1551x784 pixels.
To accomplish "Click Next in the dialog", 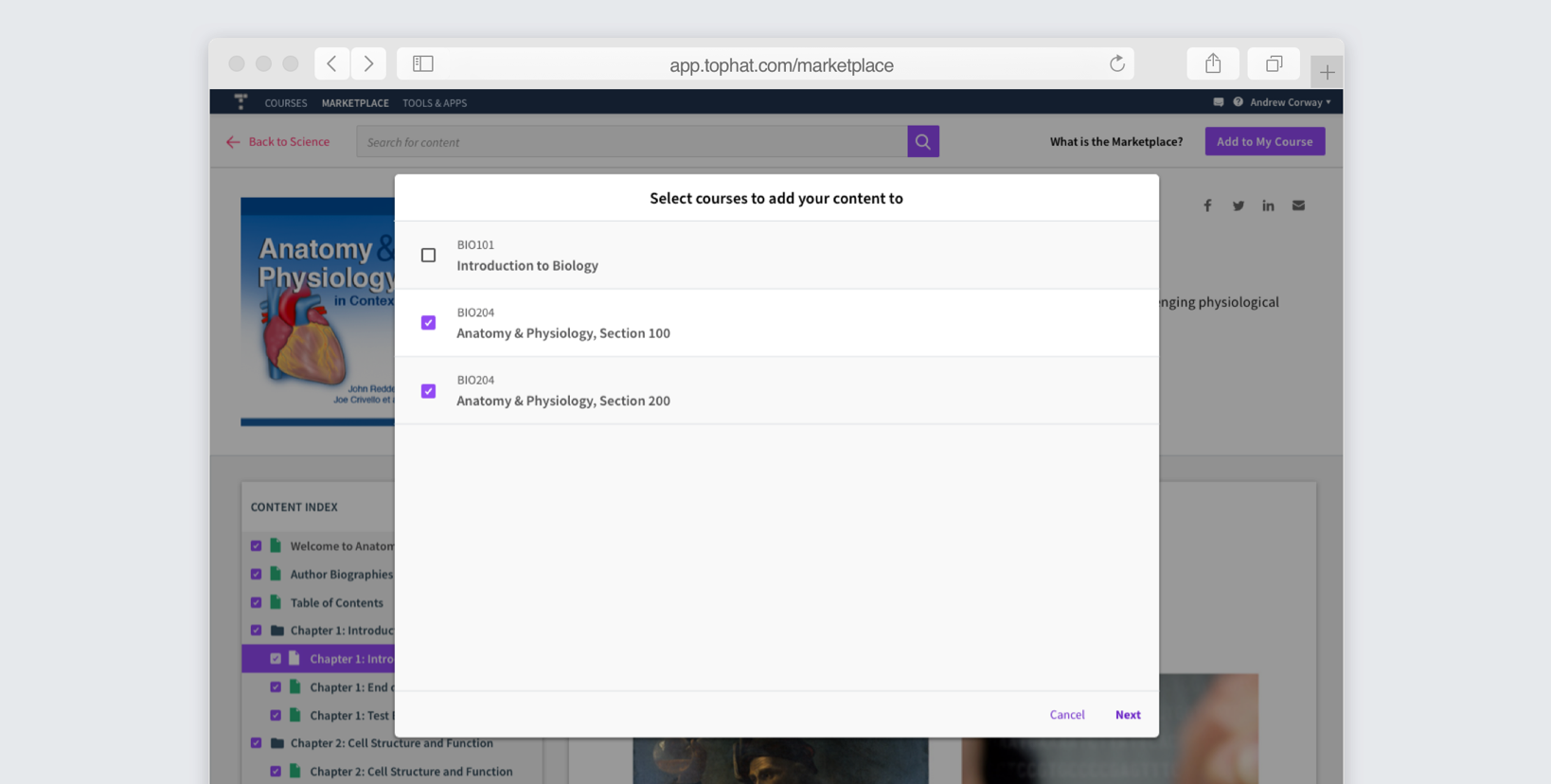I will pyautogui.click(x=1128, y=715).
